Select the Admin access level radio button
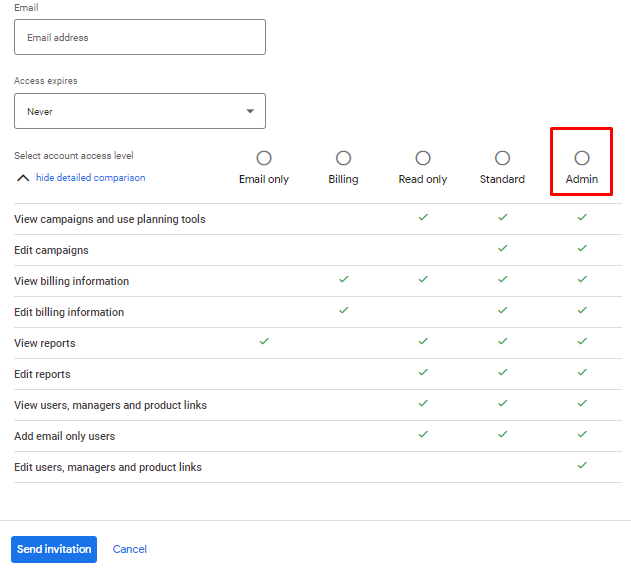This screenshot has height=571, width=631. pos(582,158)
